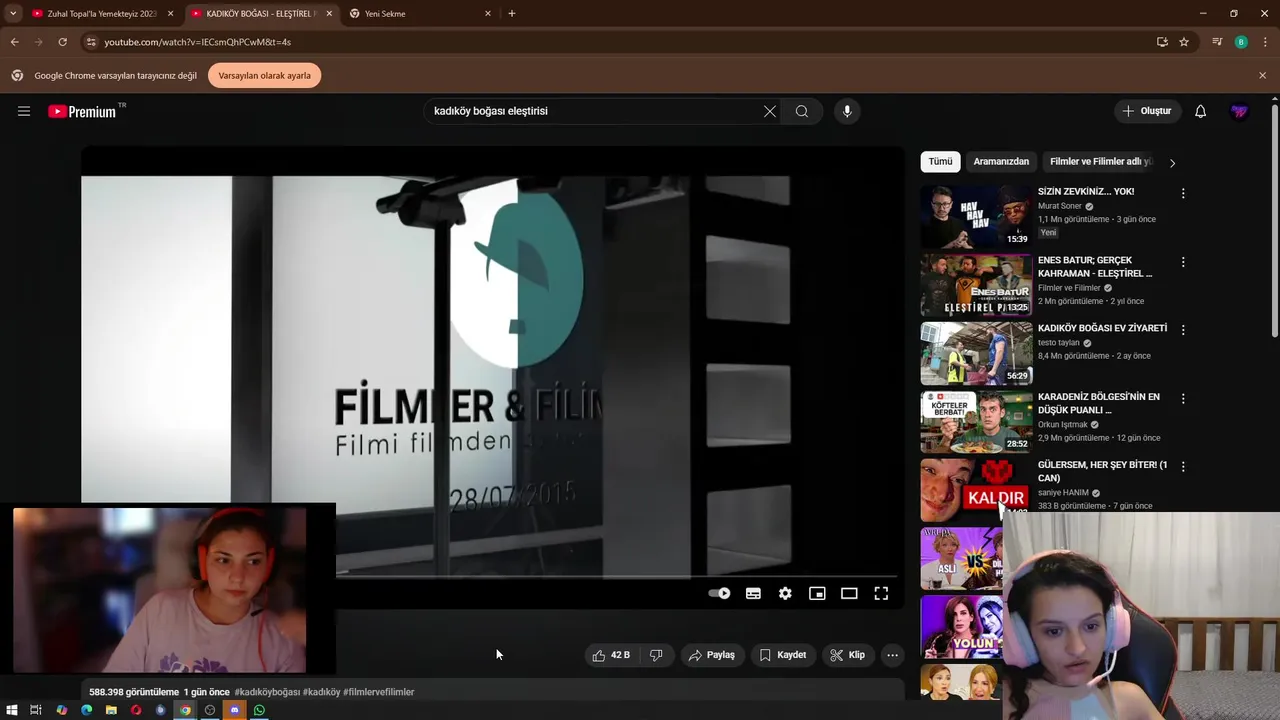Image resolution: width=1280 pixels, height=720 pixels.
Task: Click Varsayılan olarak ayarla button
Action: pyautogui.click(x=264, y=76)
